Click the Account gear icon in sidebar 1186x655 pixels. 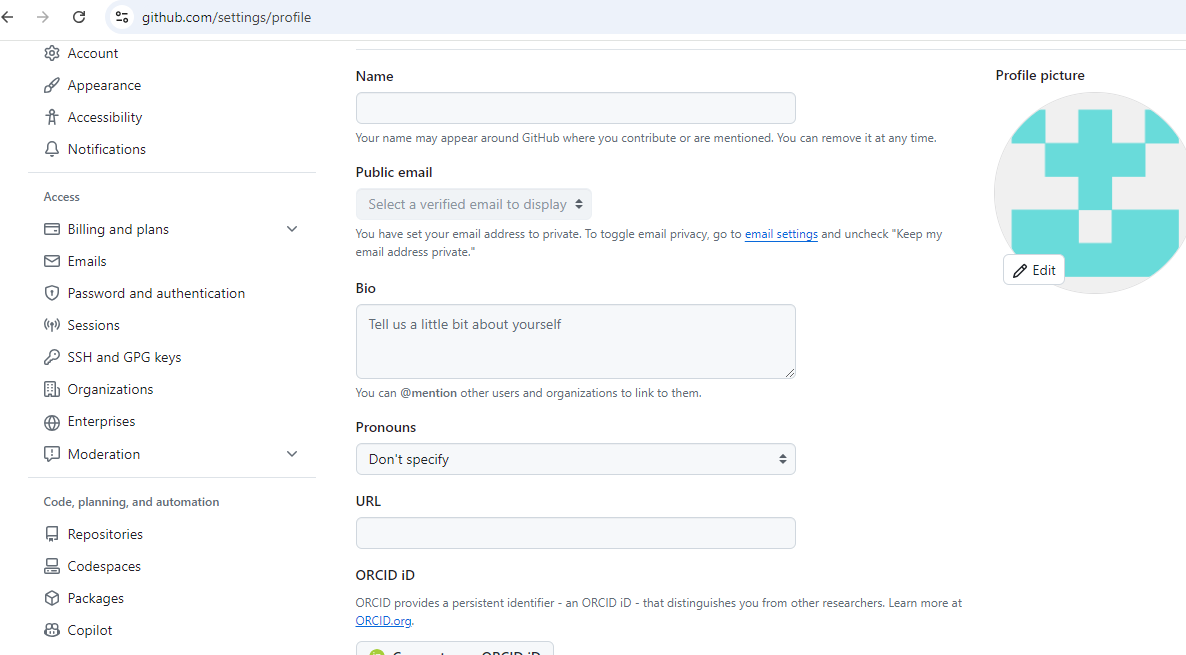[52, 53]
